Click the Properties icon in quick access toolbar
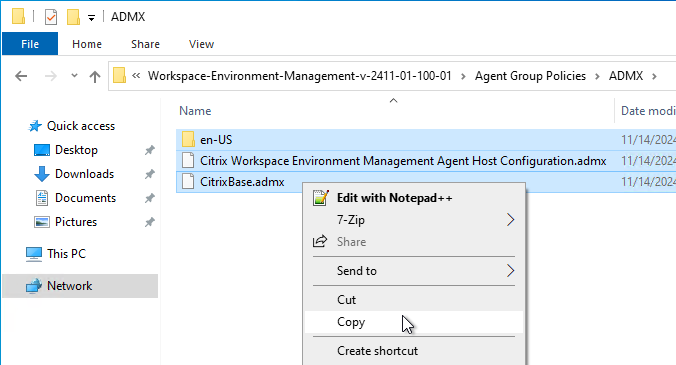The width and height of the screenshot is (676, 365). 51,17
